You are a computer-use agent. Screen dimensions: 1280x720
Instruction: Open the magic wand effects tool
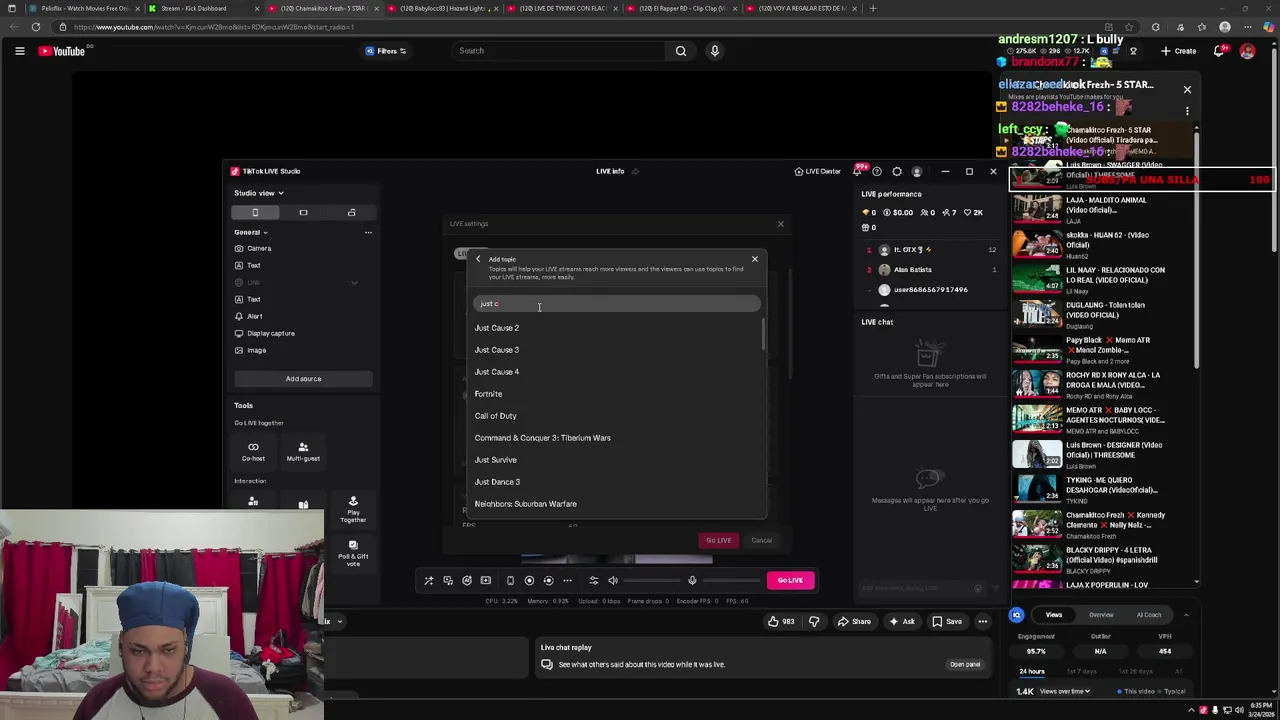(x=429, y=580)
